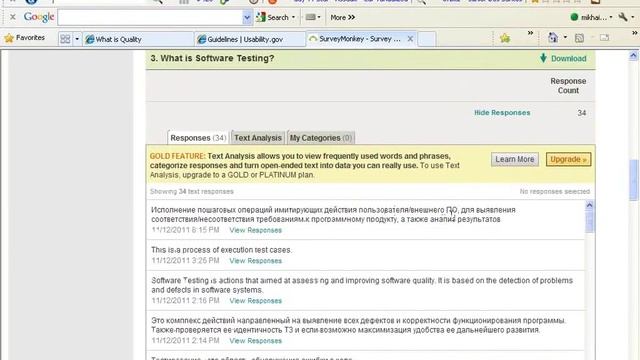Open the Favorites star panel
Screen dimensions: 640x360
tap(24, 38)
